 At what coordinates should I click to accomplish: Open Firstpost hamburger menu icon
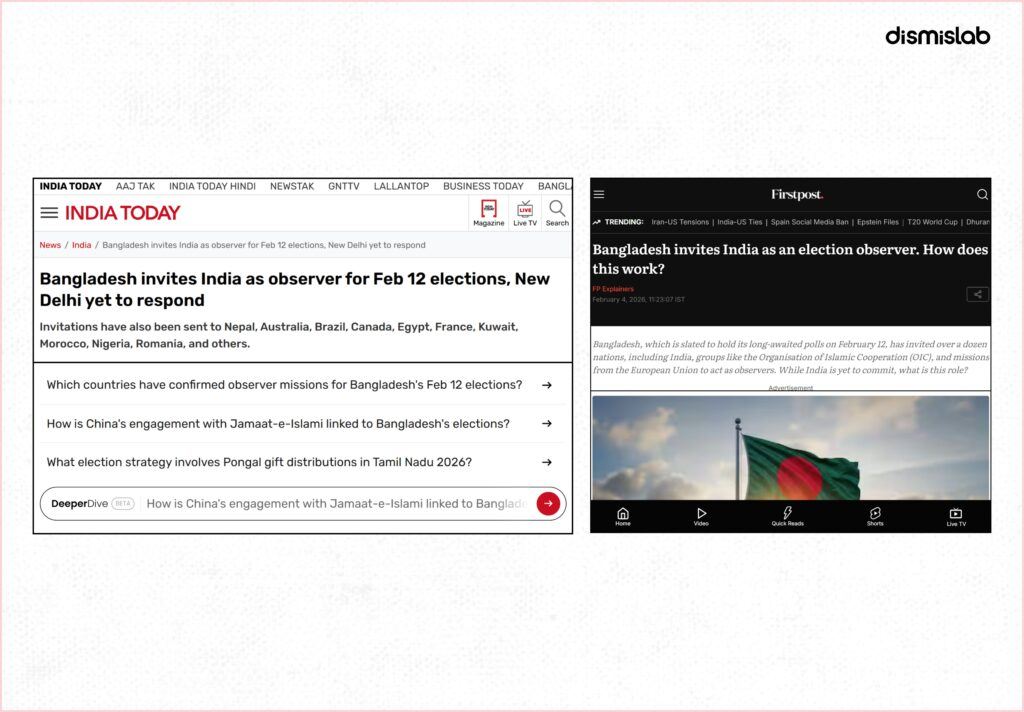599,195
